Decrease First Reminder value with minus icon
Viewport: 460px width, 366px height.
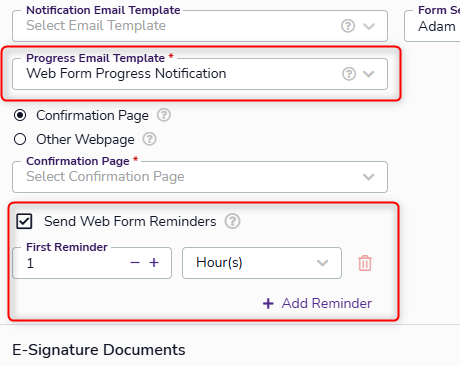tap(135, 263)
